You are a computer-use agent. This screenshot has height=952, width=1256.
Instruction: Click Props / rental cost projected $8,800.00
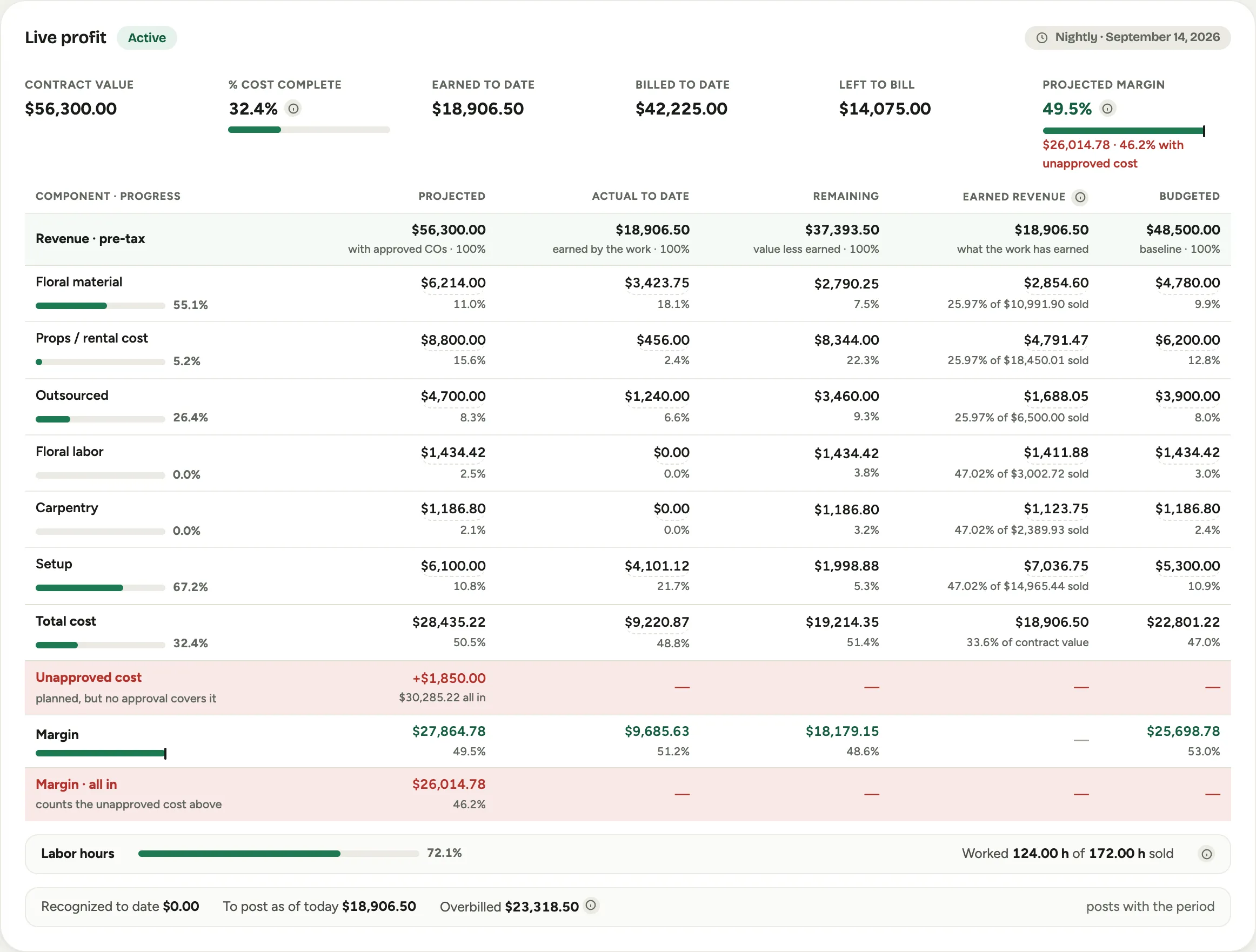(x=453, y=340)
